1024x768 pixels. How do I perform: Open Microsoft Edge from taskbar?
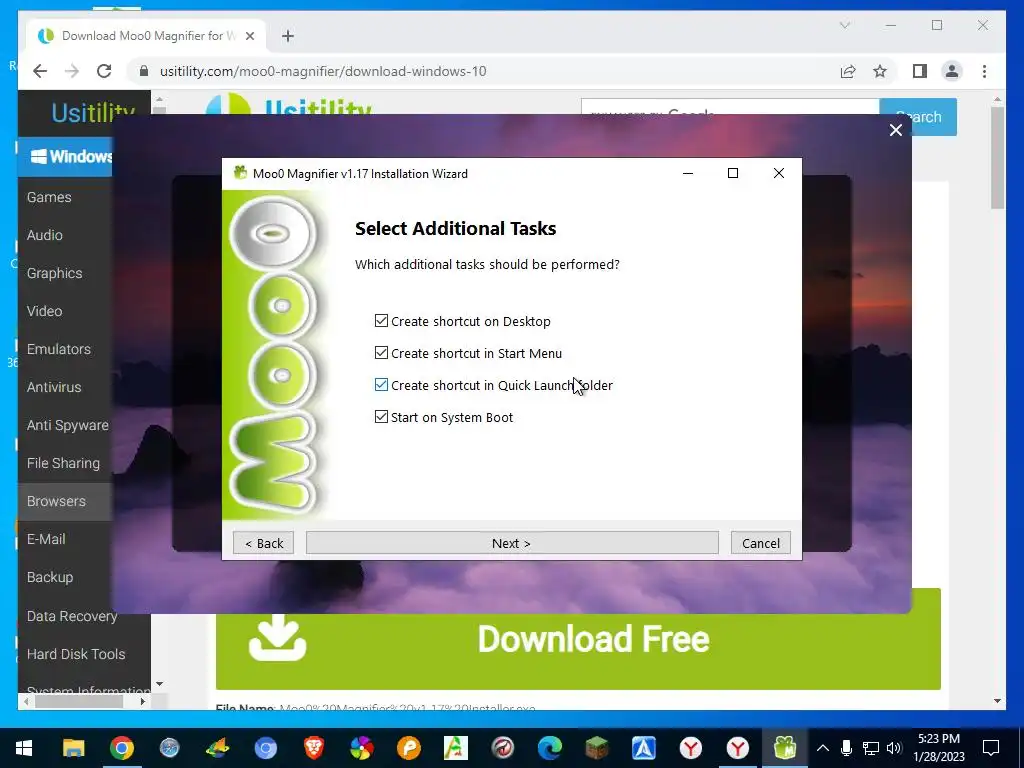[x=549, y=748]
